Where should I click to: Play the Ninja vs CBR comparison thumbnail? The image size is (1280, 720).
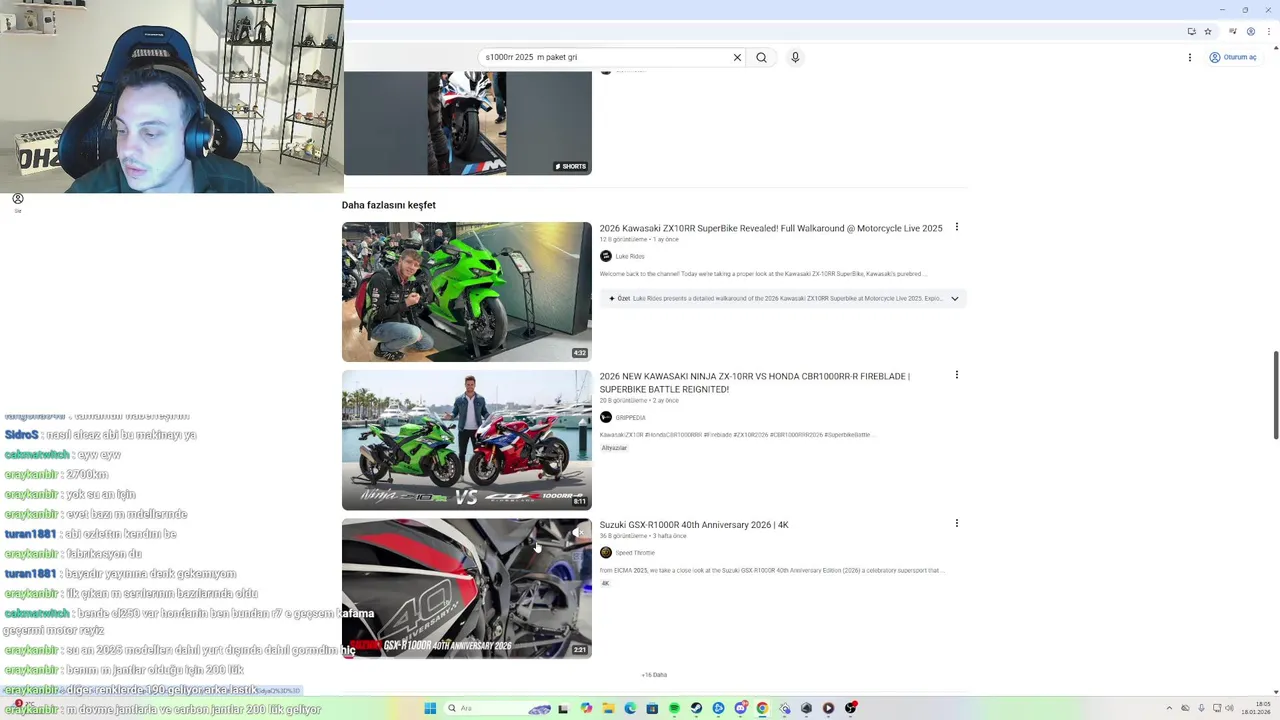pos(467,440)
